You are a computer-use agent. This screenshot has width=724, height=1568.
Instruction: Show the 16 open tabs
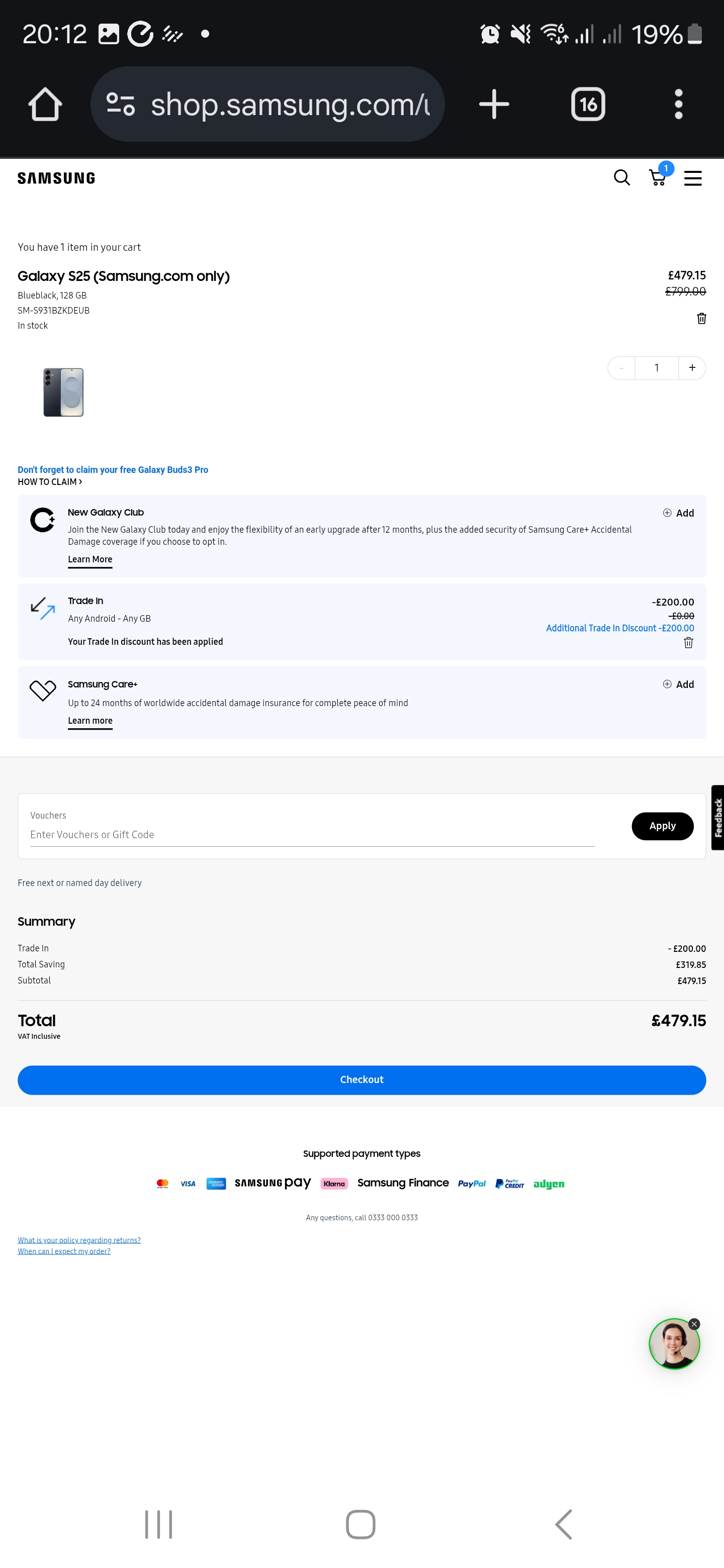[588, 104]
